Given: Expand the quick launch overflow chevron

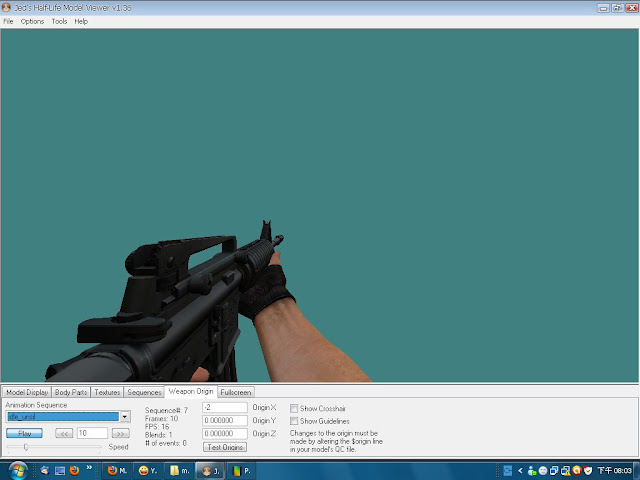Looking at the screenshot, I should pyautogui.click(x=89, y=467).
